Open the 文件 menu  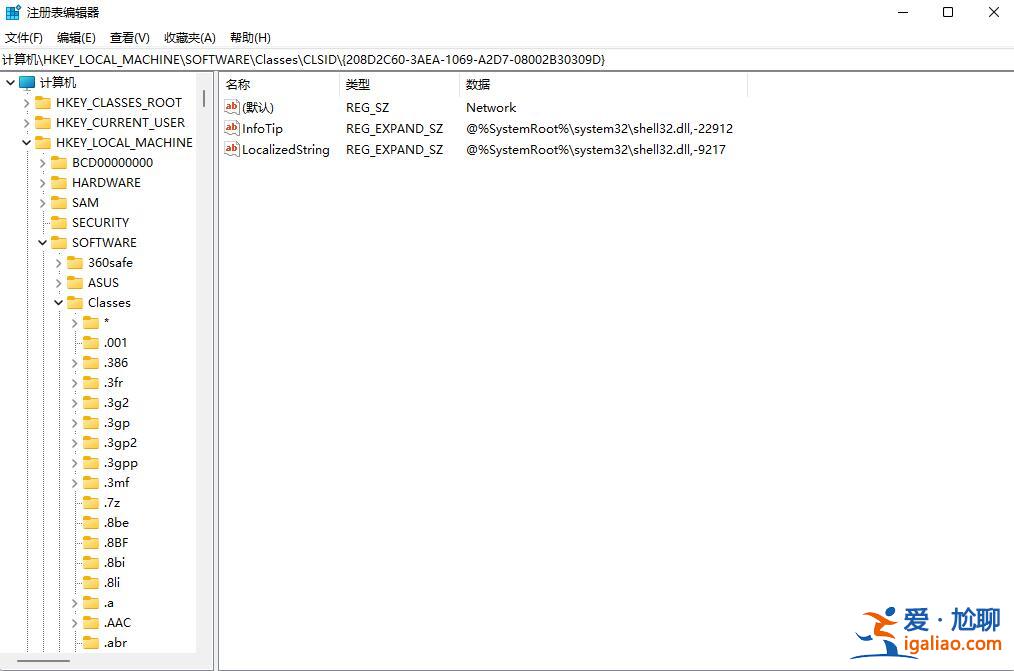pyautogui.click(x=23, y=37)
